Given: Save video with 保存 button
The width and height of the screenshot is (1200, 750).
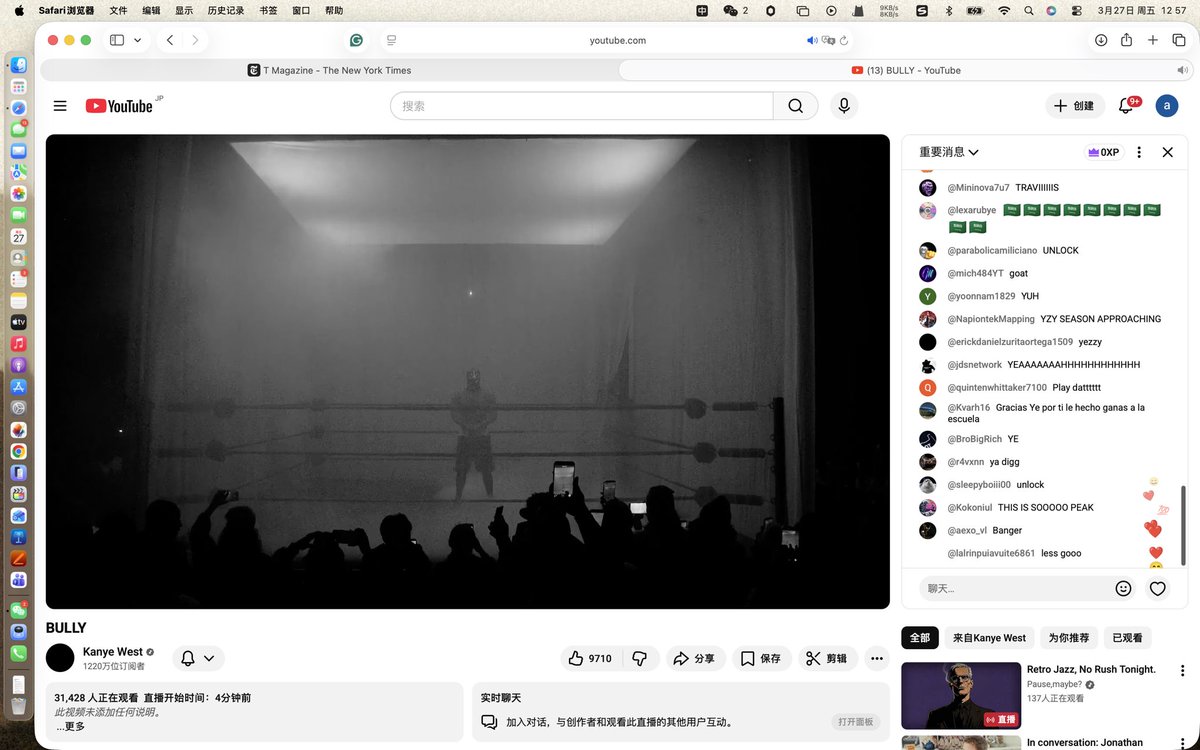Looking at the screenshot, I should point(761,658).
